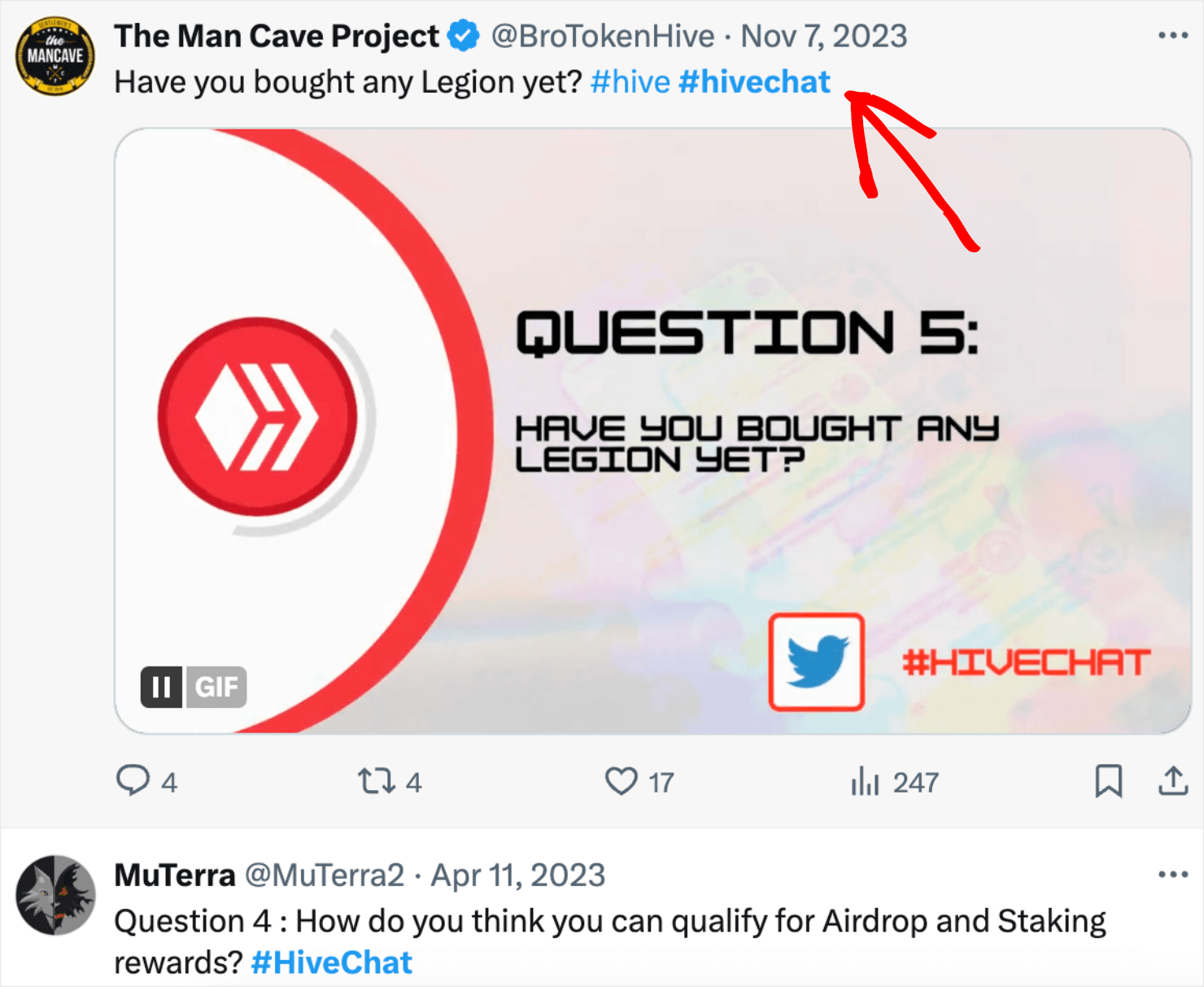Click the retweet icon showing 4 reposts
Screen dimensions: 1204x987
(x=377, y=781)
